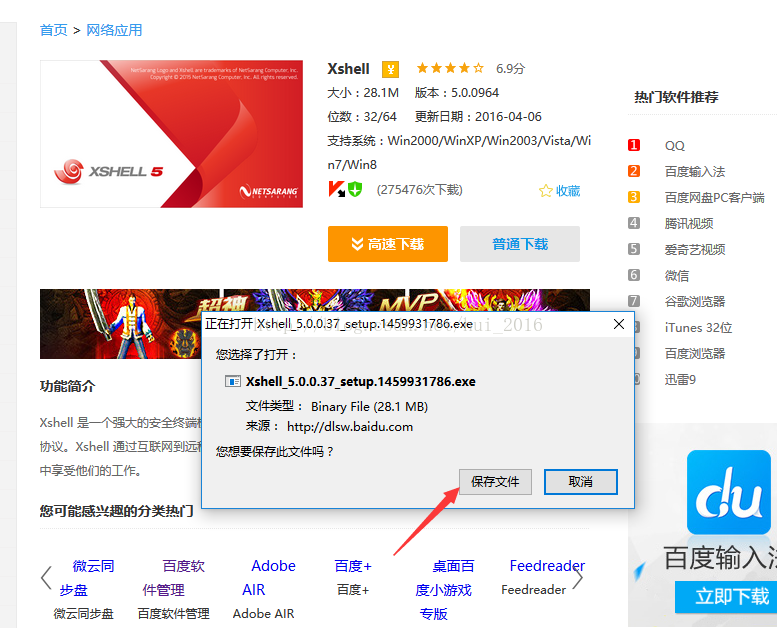Click the 收藏 star icon
Screen dimensions: 777x628
coord(546,191)
